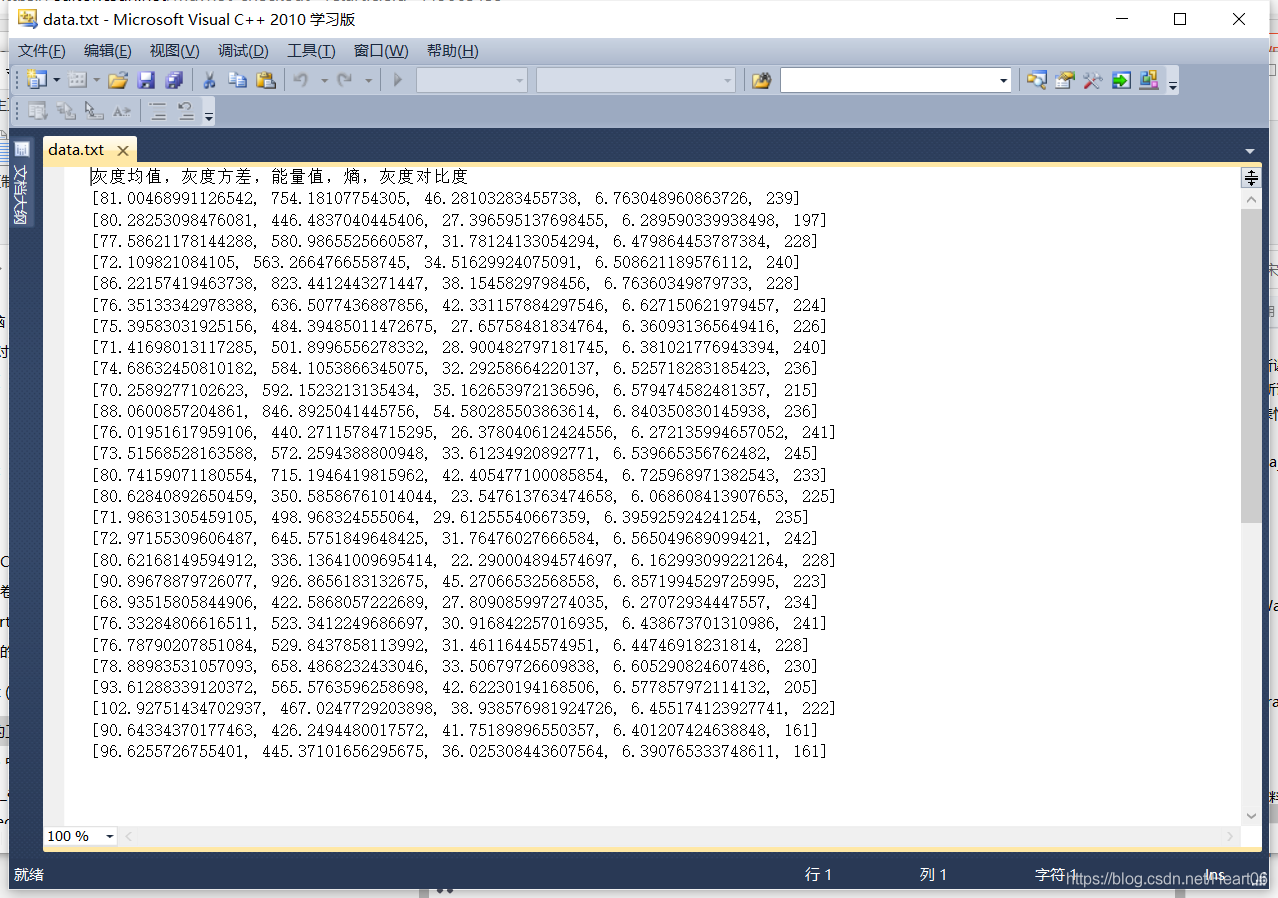Open the 工具(T) menu
This screenshot has height=898, width=1278.
point(311,51)
